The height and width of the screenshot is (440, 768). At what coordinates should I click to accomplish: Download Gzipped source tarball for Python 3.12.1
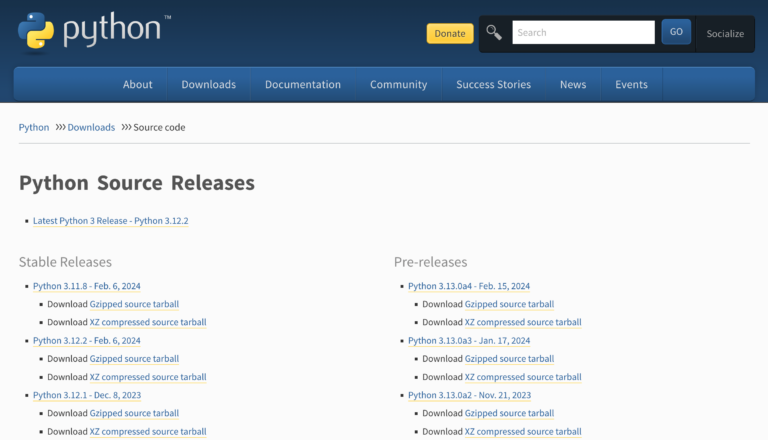[x=134, y=413]
